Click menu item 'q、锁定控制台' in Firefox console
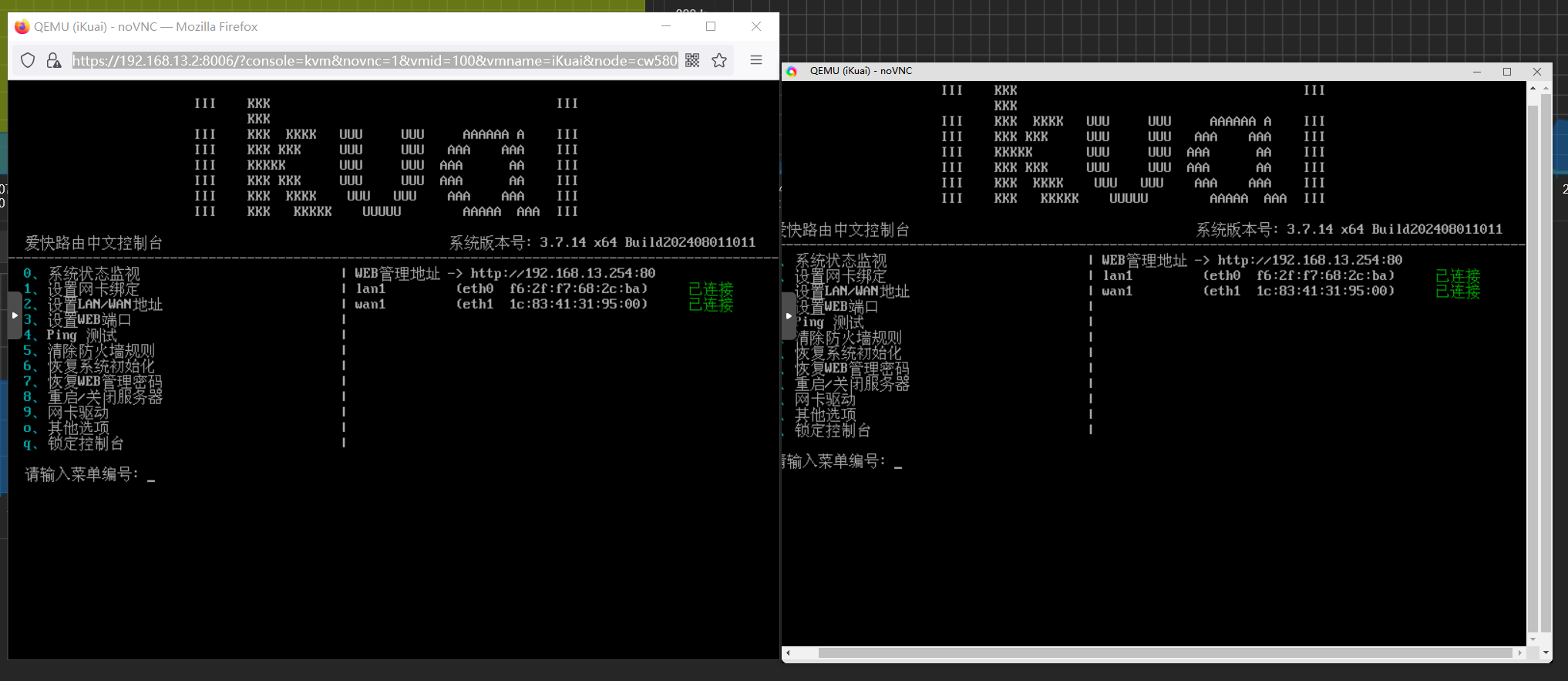 (74, 443)
